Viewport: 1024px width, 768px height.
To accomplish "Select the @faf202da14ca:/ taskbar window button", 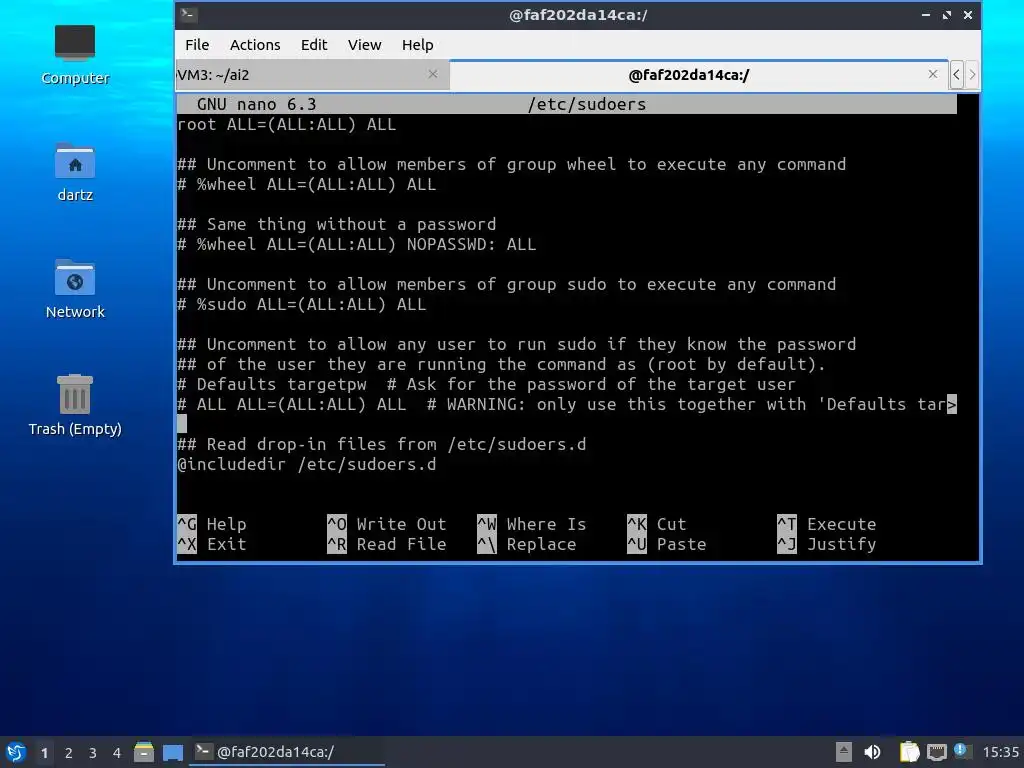I will tap(287, 752).
